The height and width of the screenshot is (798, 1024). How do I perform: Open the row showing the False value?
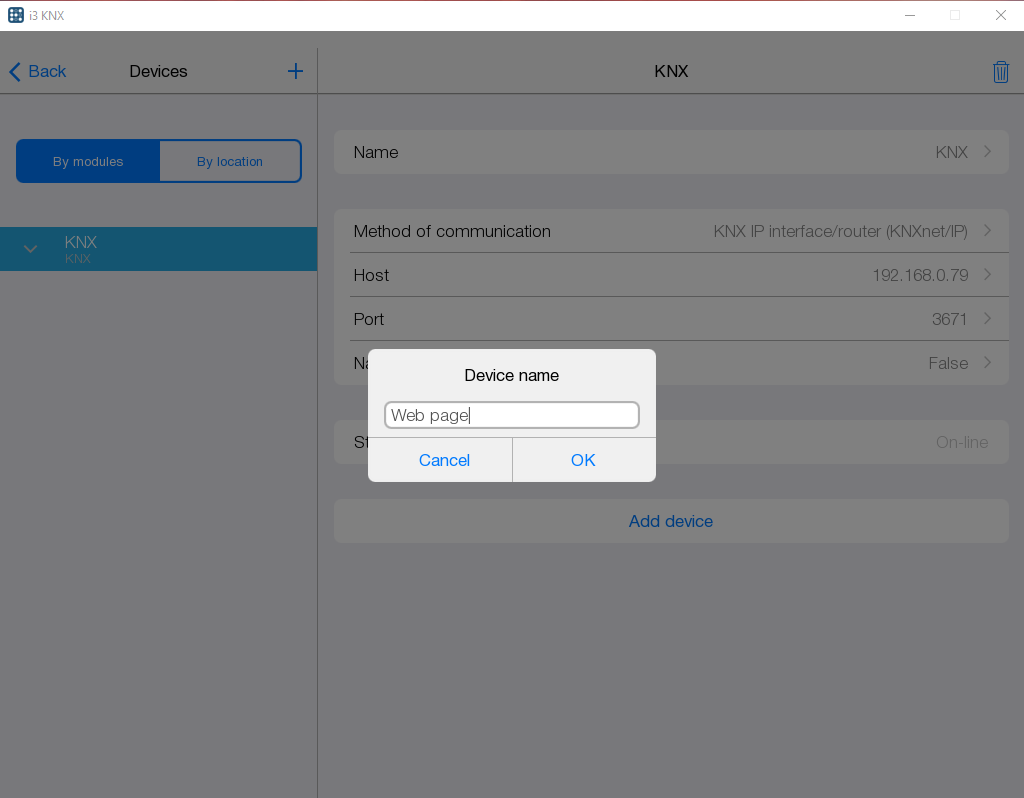986,363
